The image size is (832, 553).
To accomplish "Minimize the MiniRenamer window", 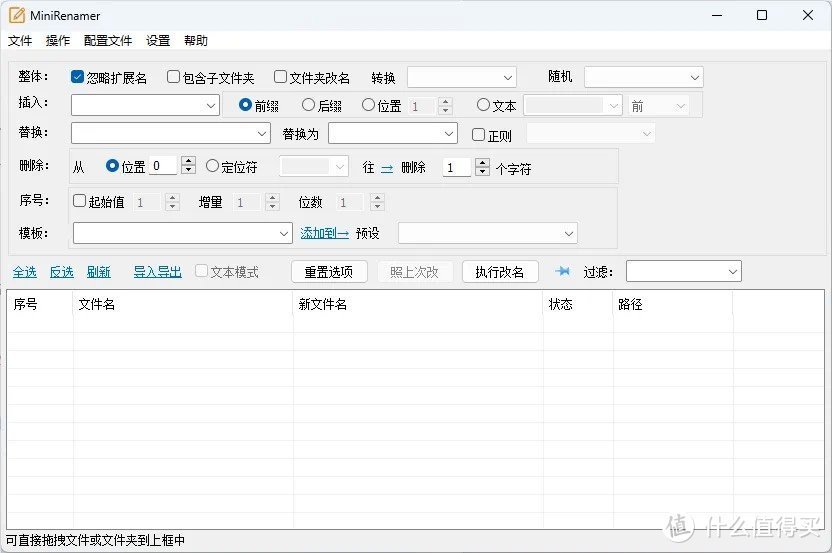I will (x=717, y=15).
